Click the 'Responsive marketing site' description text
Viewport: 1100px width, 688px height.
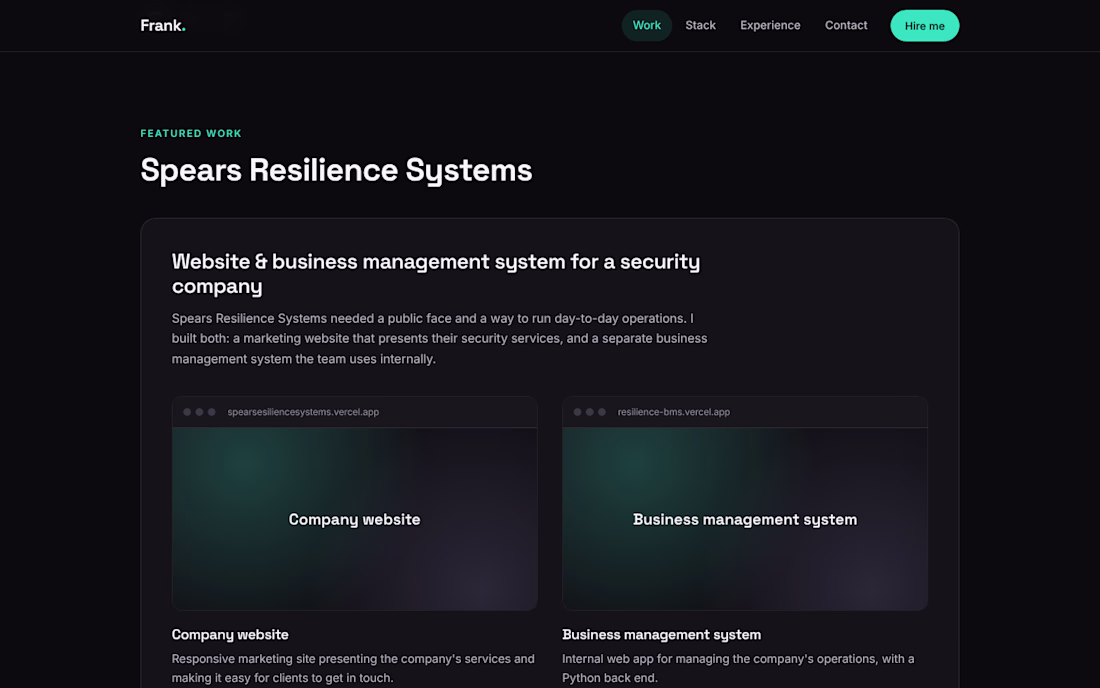pos(353,668)
